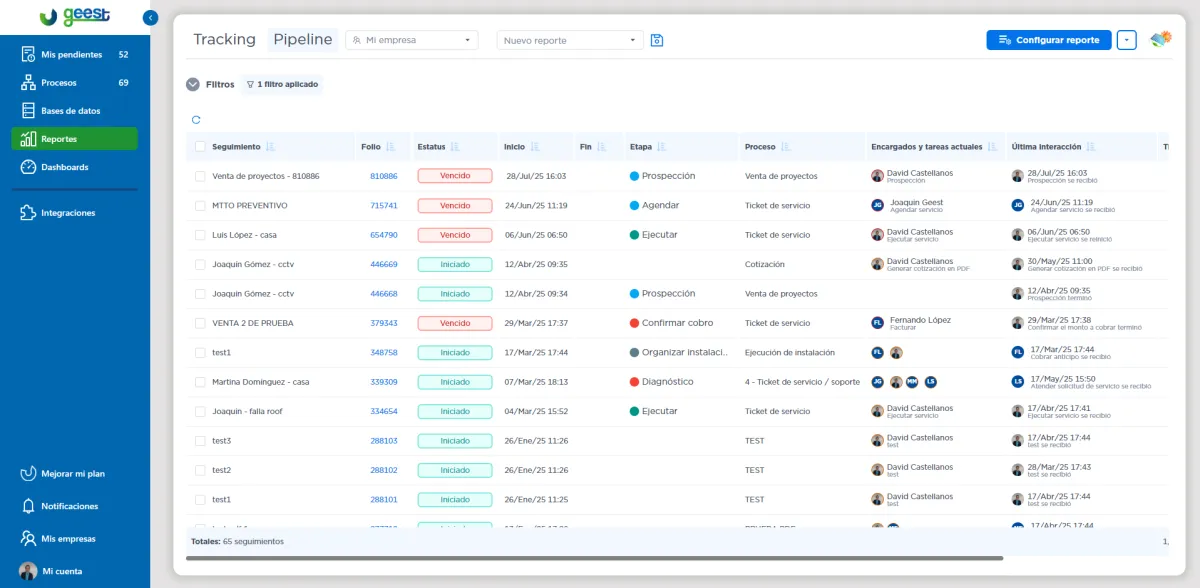Open the Mi empresa dropdown

[x=413, y=40]
